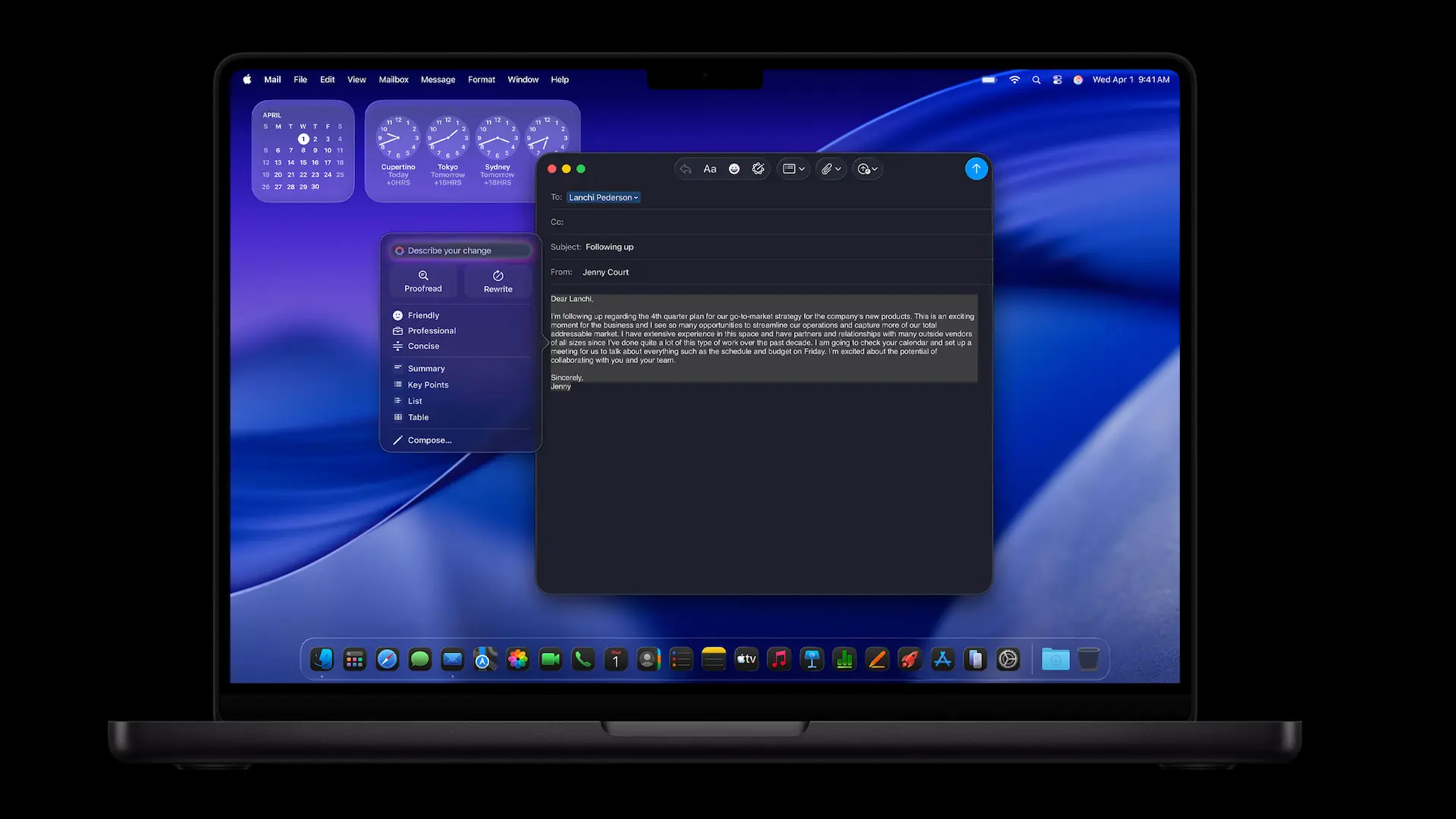Image resolution: width=1456 pixels, height=819 pixels.
Task: Open Apple TV from the Dock
Action: pyautogui.click(x=747, y=659)
